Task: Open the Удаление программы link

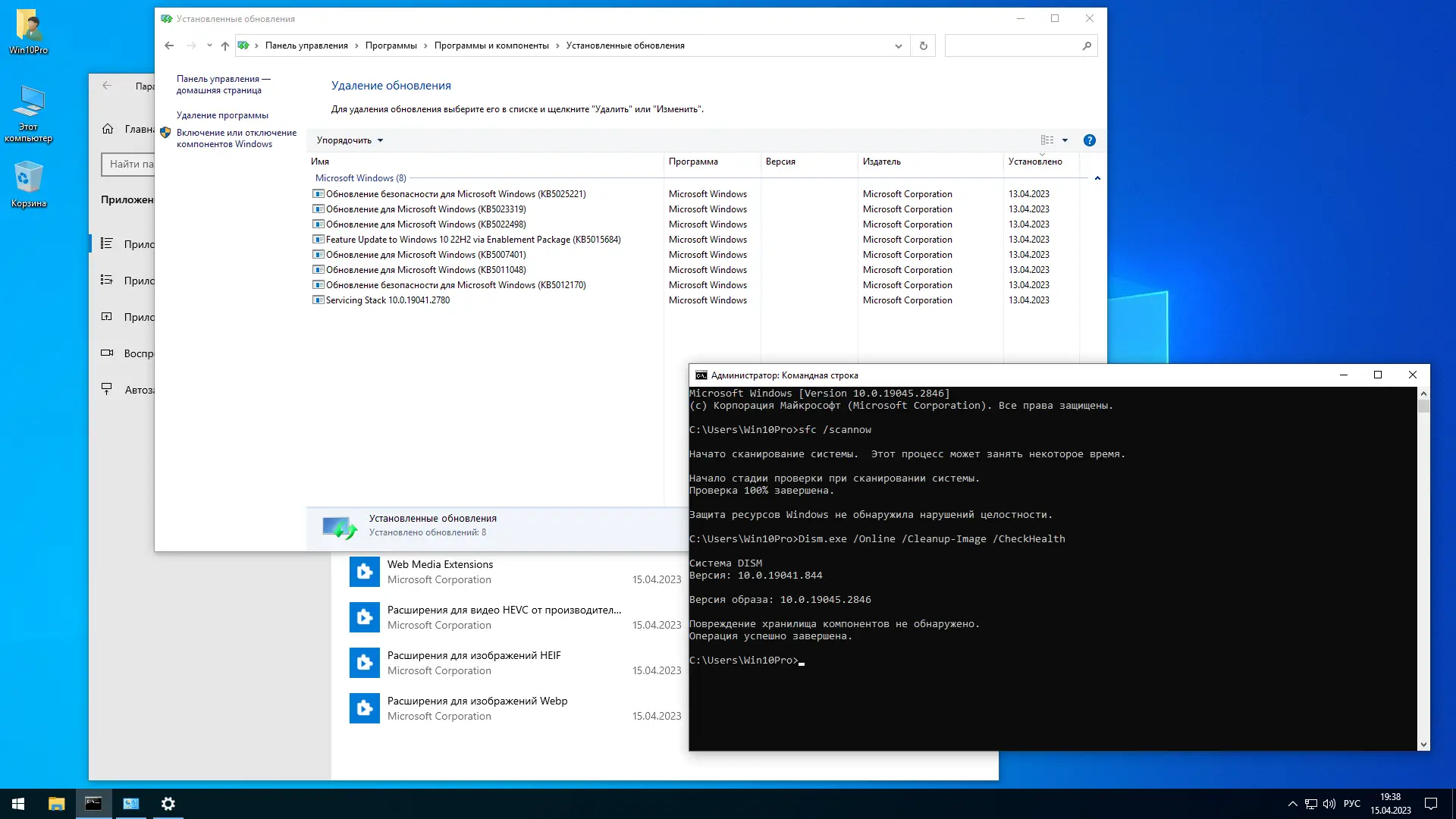Action: pyautogui.click(x=222, y=115)
